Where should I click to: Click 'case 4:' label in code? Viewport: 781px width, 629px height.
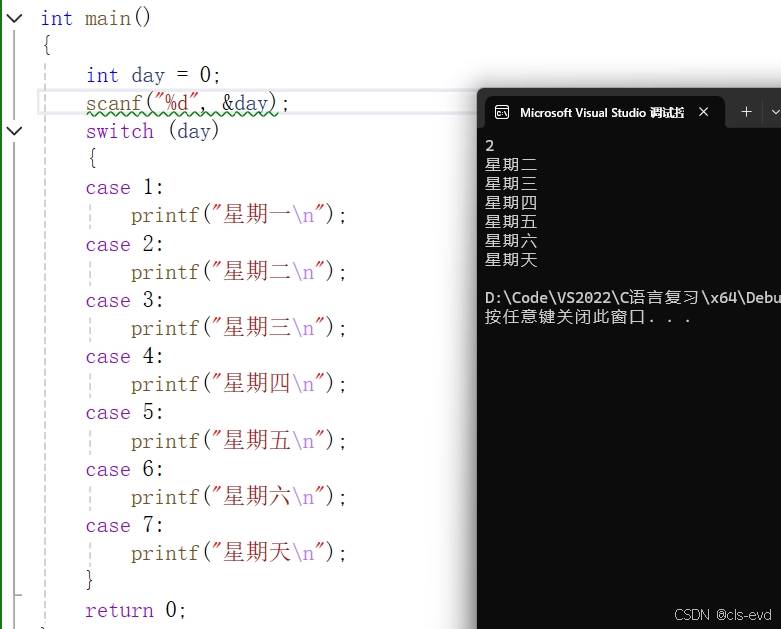tap(124, 357)
